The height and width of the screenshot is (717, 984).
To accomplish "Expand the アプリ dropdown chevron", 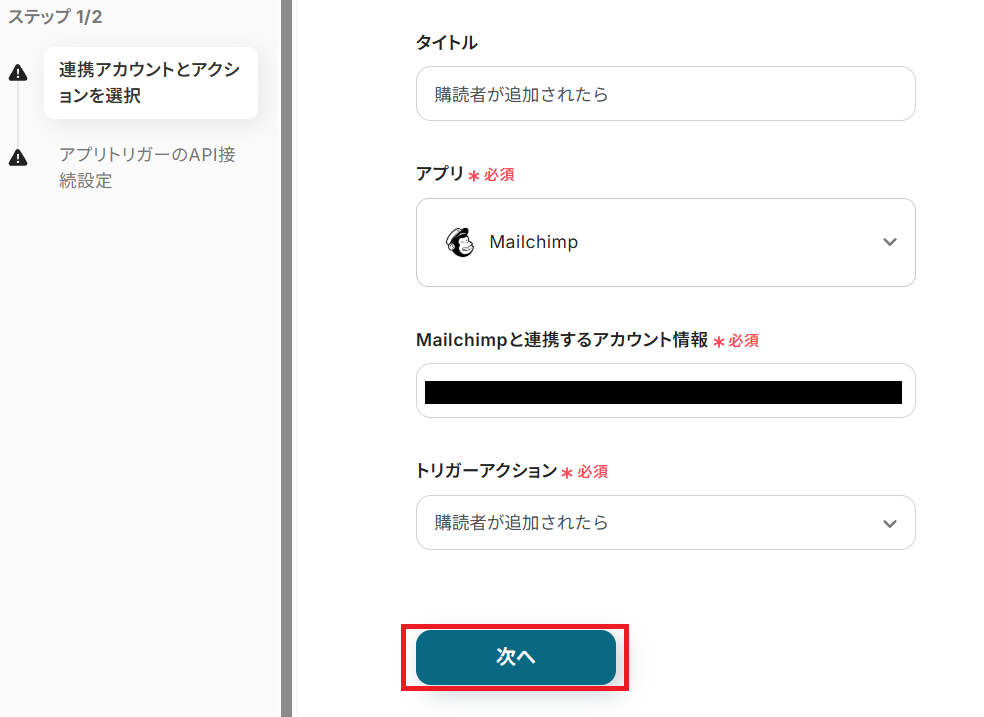I will click(890, 242).
